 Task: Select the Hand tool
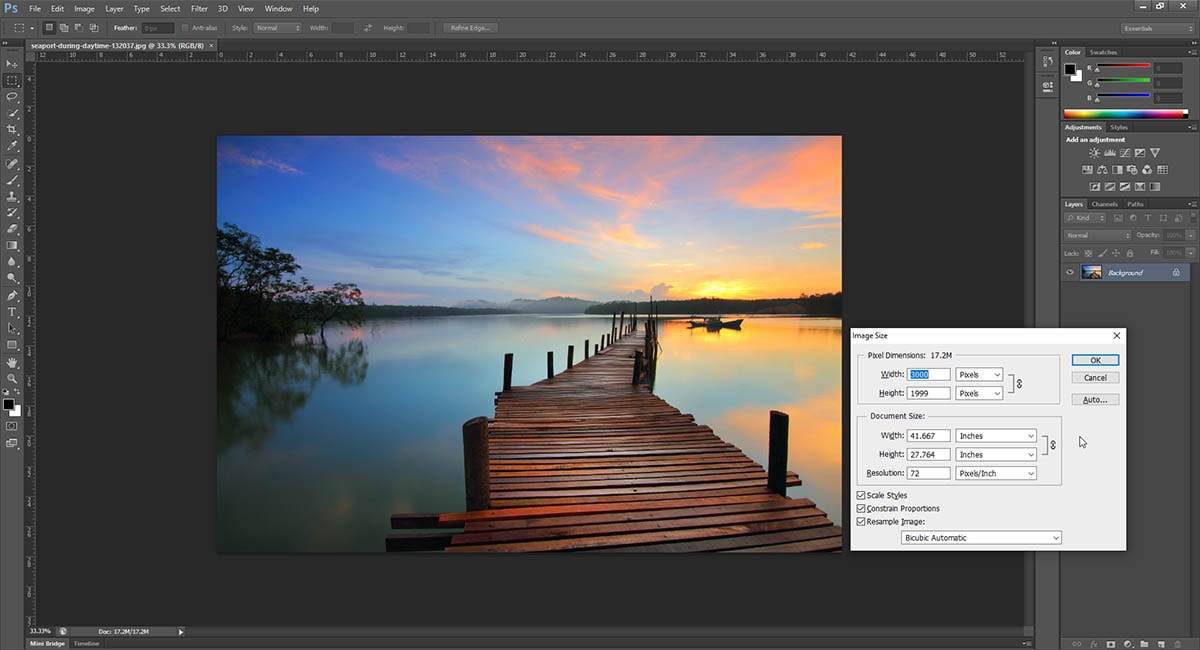[12, 362]
